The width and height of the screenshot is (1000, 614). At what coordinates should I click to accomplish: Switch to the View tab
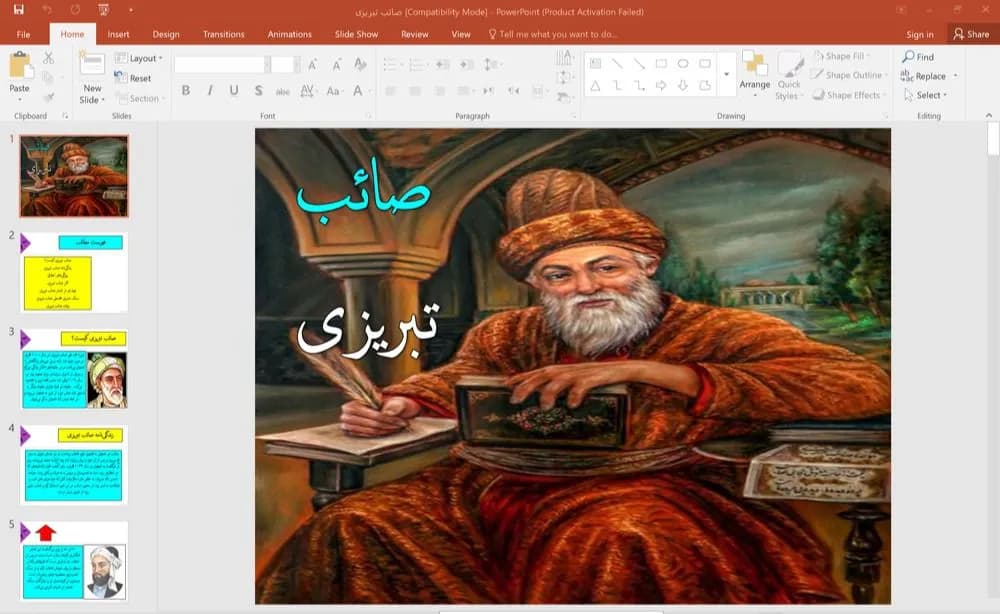tap(460, 34)
